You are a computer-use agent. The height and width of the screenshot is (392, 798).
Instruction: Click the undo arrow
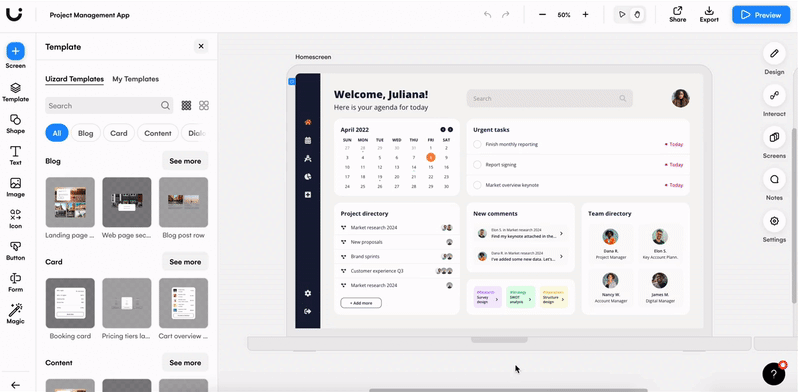488,15
